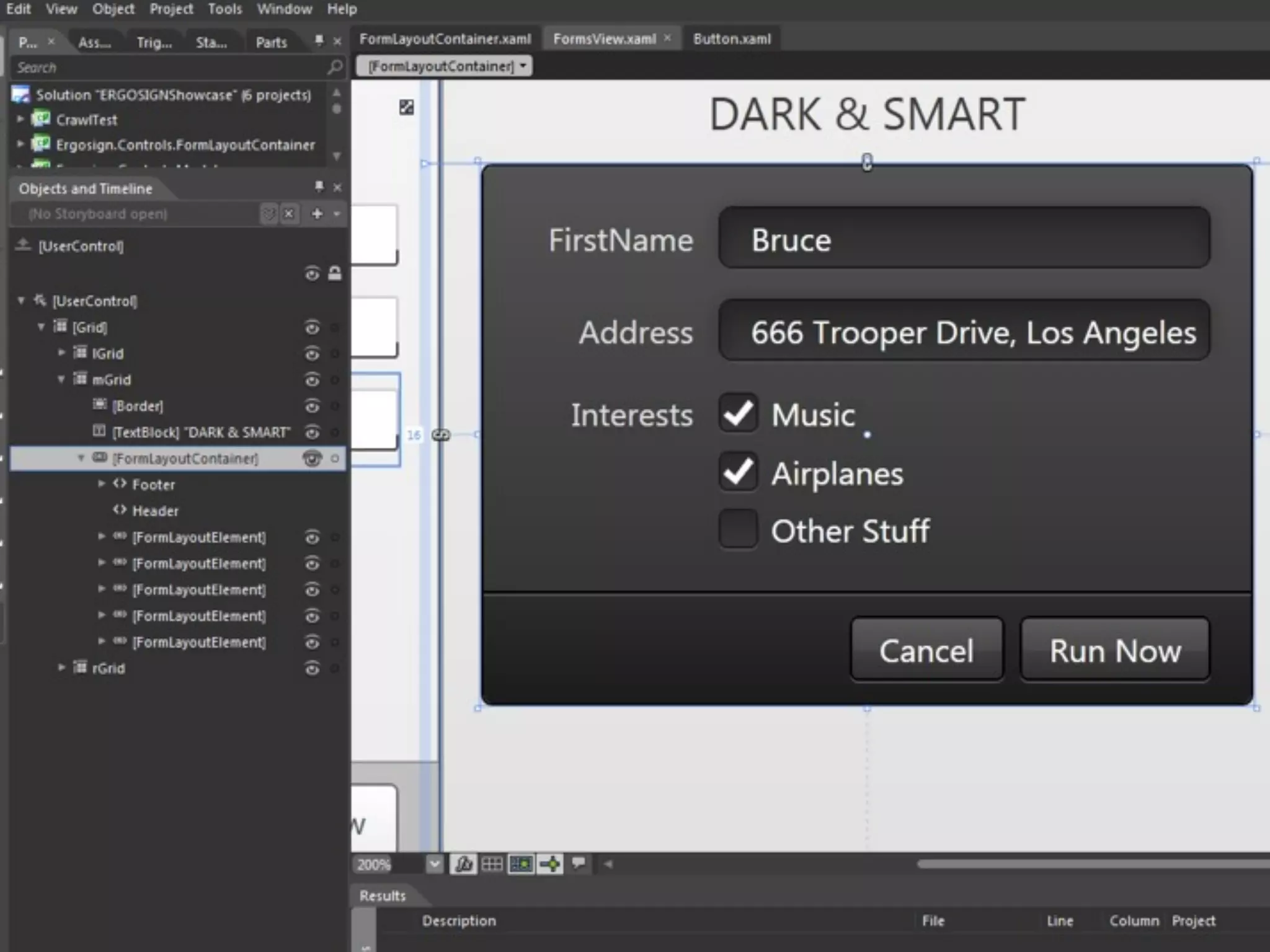This screenshot has width=1270, height=952.
Task: Click the FirstName text field
Action: [964, 239]
